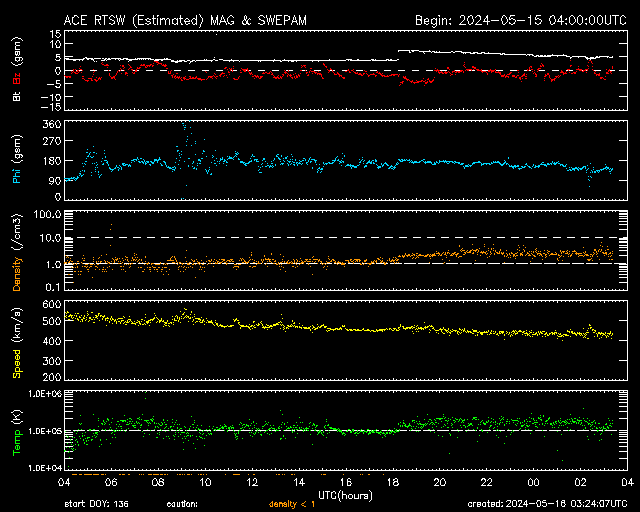Viewport: 640px width, 512px height.
Task: Click the start DOY: 136 text
Action: pyautogui.click(x=100, y=504)
